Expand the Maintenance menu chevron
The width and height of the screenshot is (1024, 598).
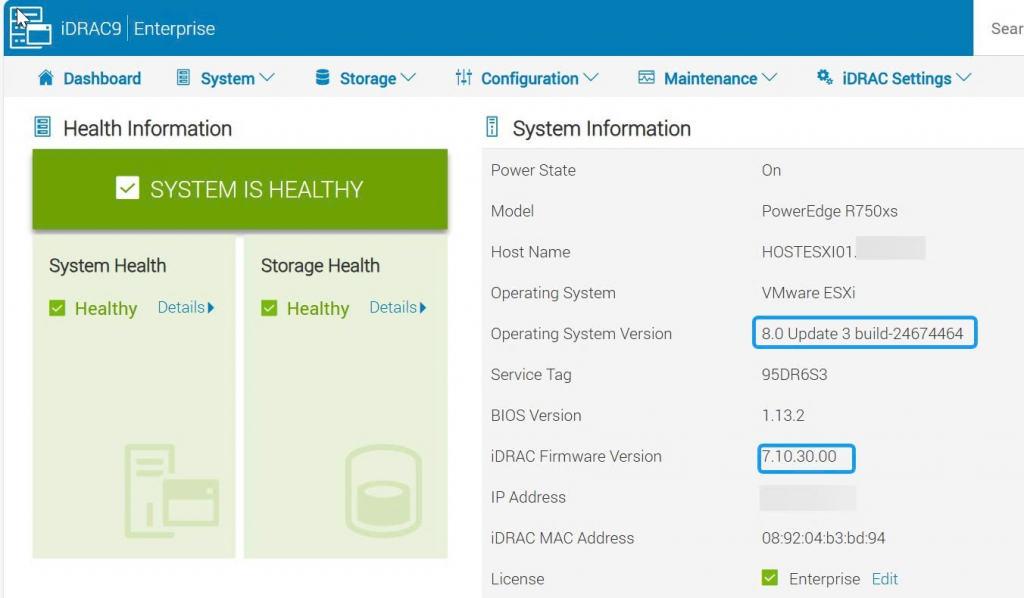pyautogui.click(x=769, y=78)
